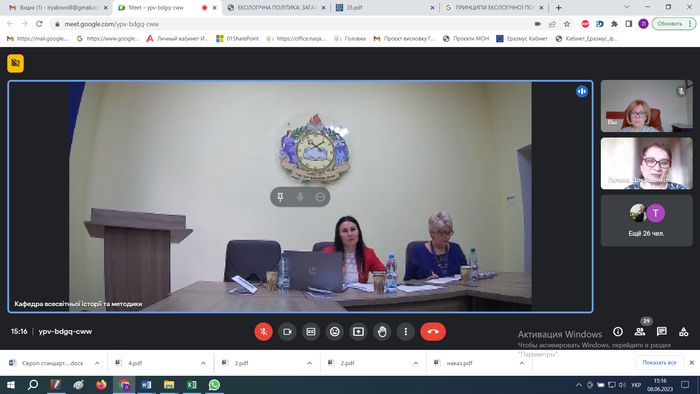Toggle the camera button in Meet
The image size is (700, 394).
coord(287,332)
